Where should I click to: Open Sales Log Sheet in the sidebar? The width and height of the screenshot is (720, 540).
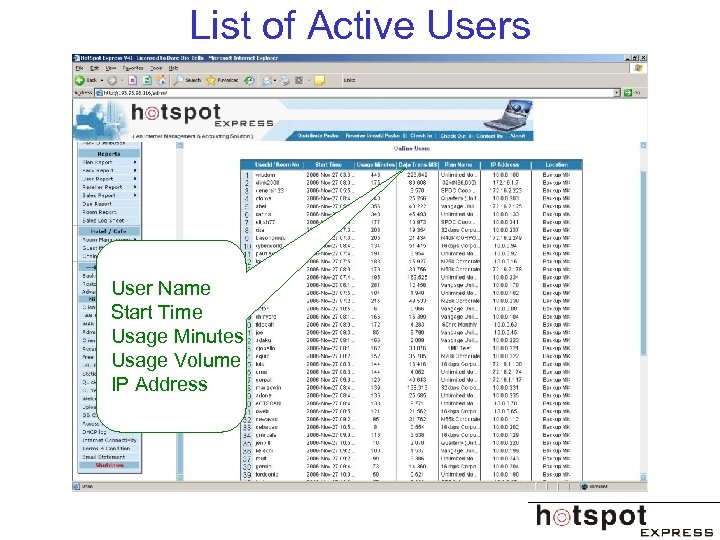(x=103, y=220)
